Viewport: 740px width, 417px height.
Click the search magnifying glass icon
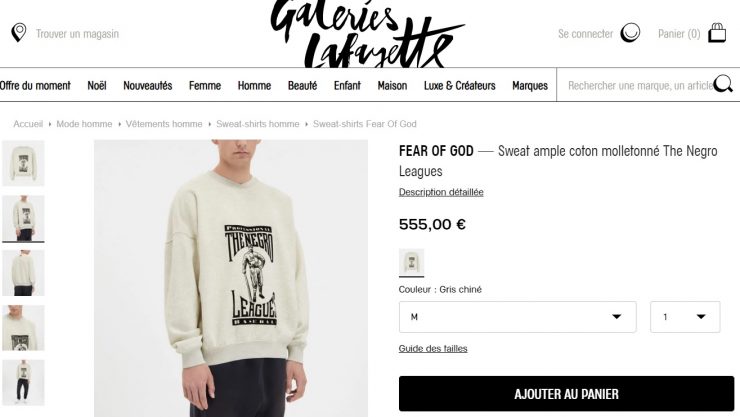pyautogui.click(x=723, y=84)
